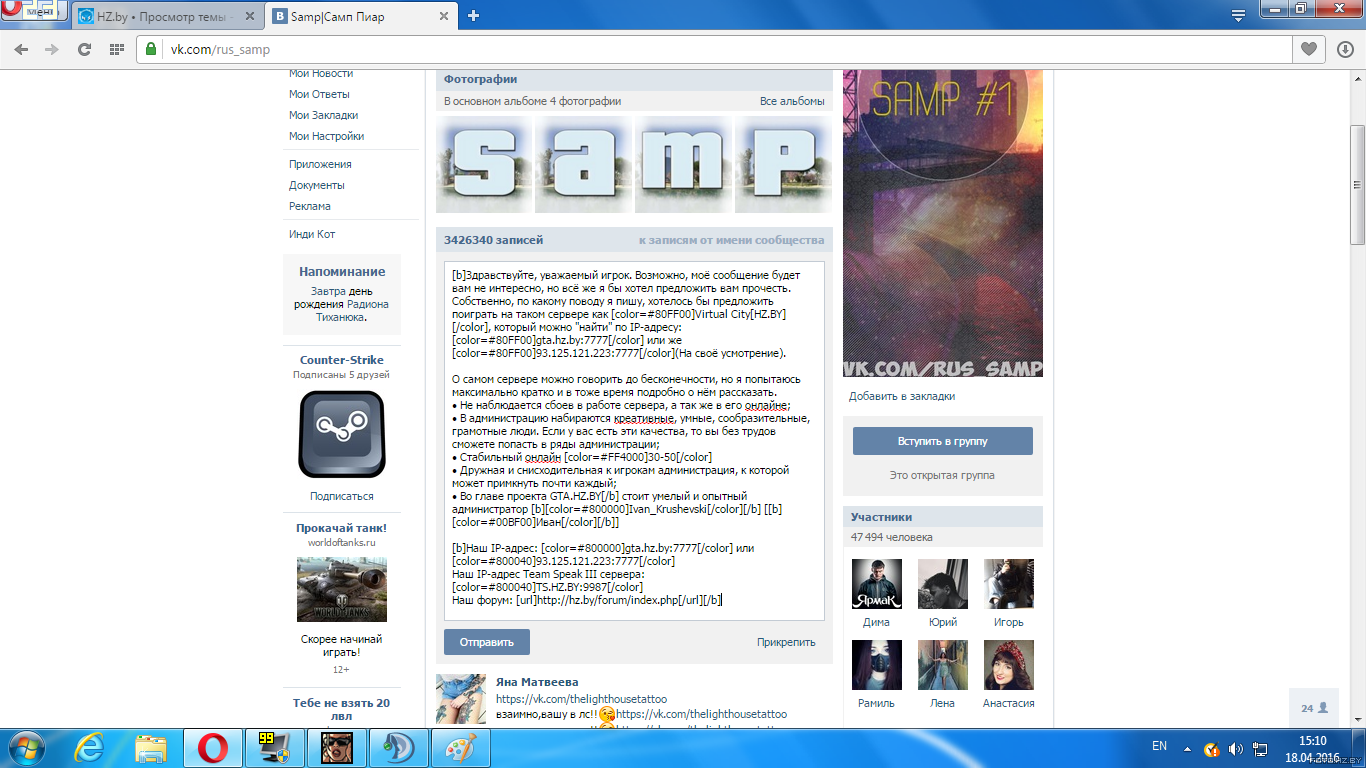Viewport: 1366px width, 768px height.
Task: Launch Internet Explorer from taskbar
Action: (x=91, y=747)
